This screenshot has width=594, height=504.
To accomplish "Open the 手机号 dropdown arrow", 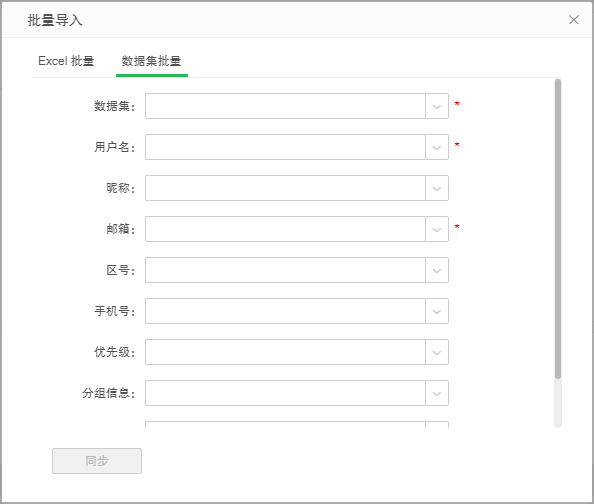I will 437,311.
